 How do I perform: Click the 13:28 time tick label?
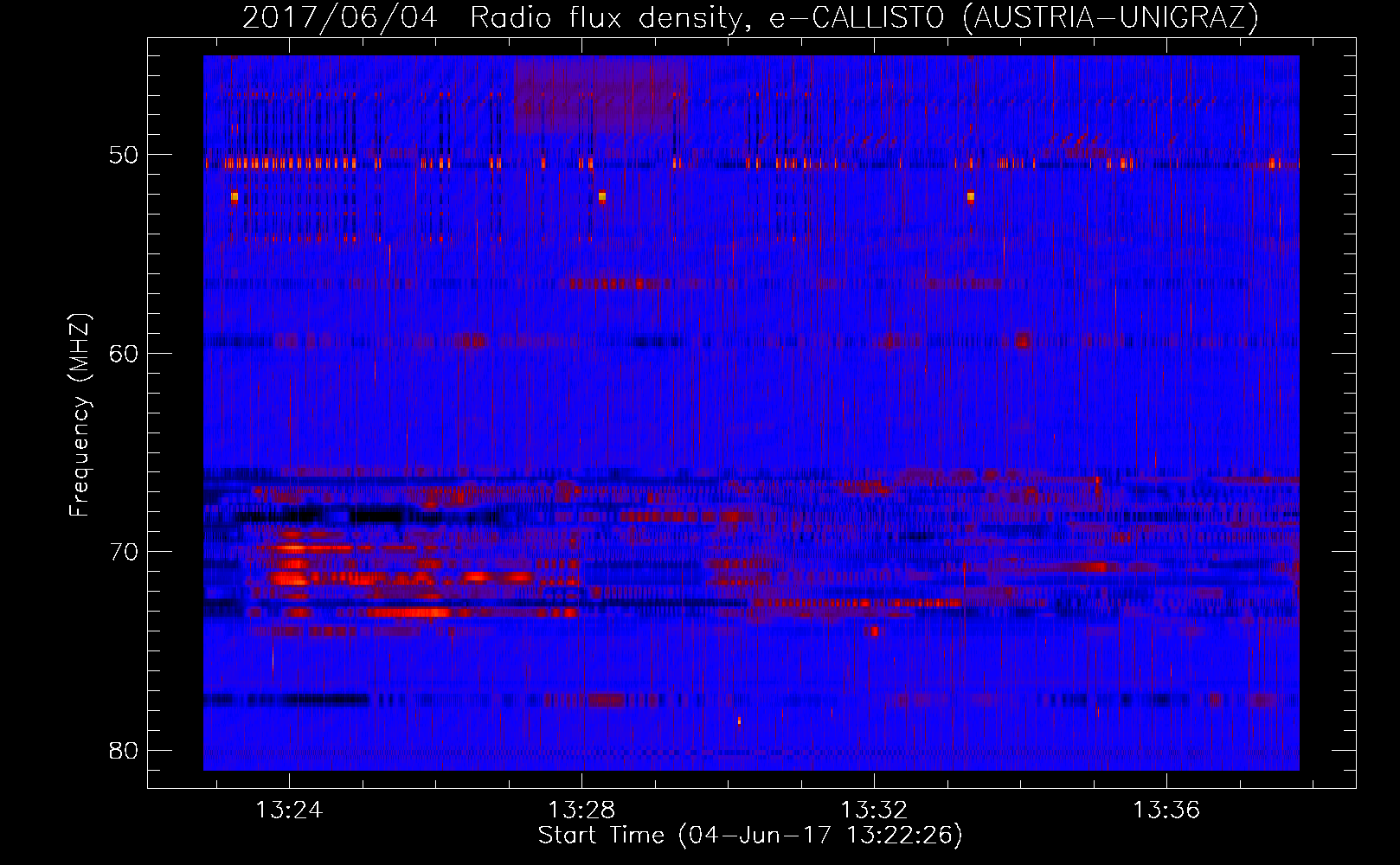581,810
